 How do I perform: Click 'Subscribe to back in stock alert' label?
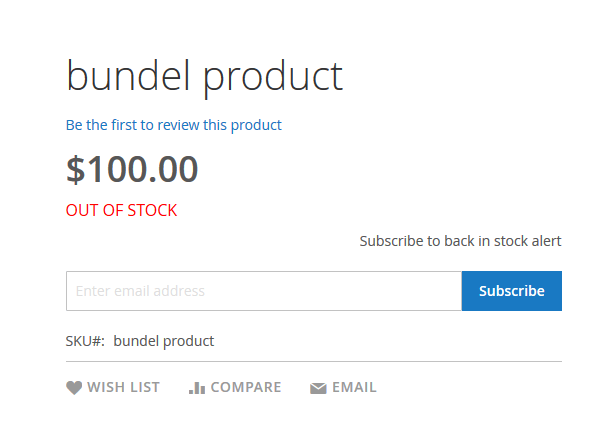pyautogui.click(x=460, y=241)
